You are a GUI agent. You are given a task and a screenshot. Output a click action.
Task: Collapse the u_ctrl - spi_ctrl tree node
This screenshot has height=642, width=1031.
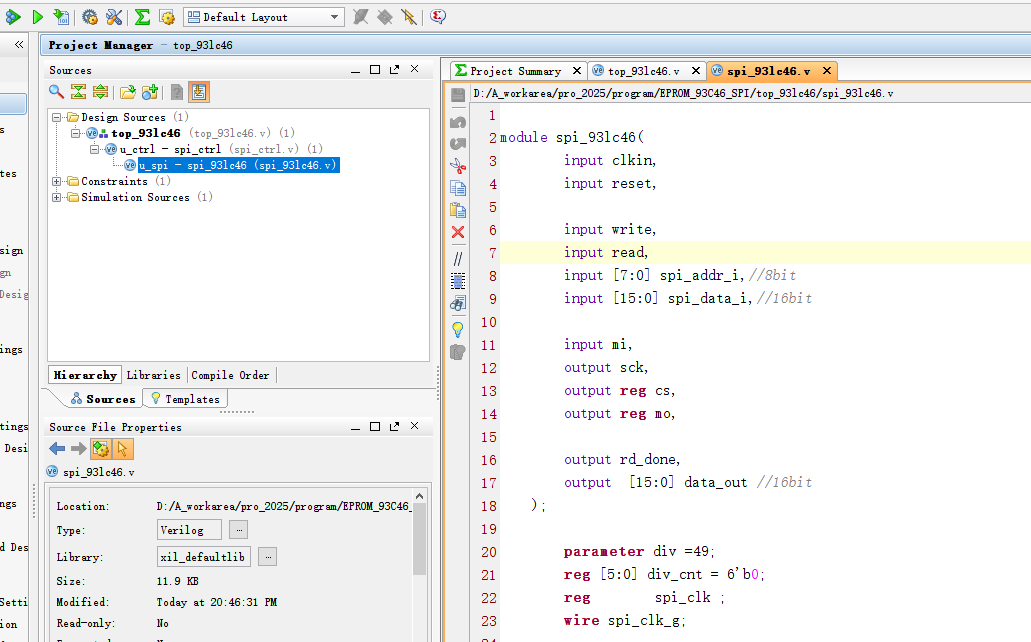click(94, 149)
